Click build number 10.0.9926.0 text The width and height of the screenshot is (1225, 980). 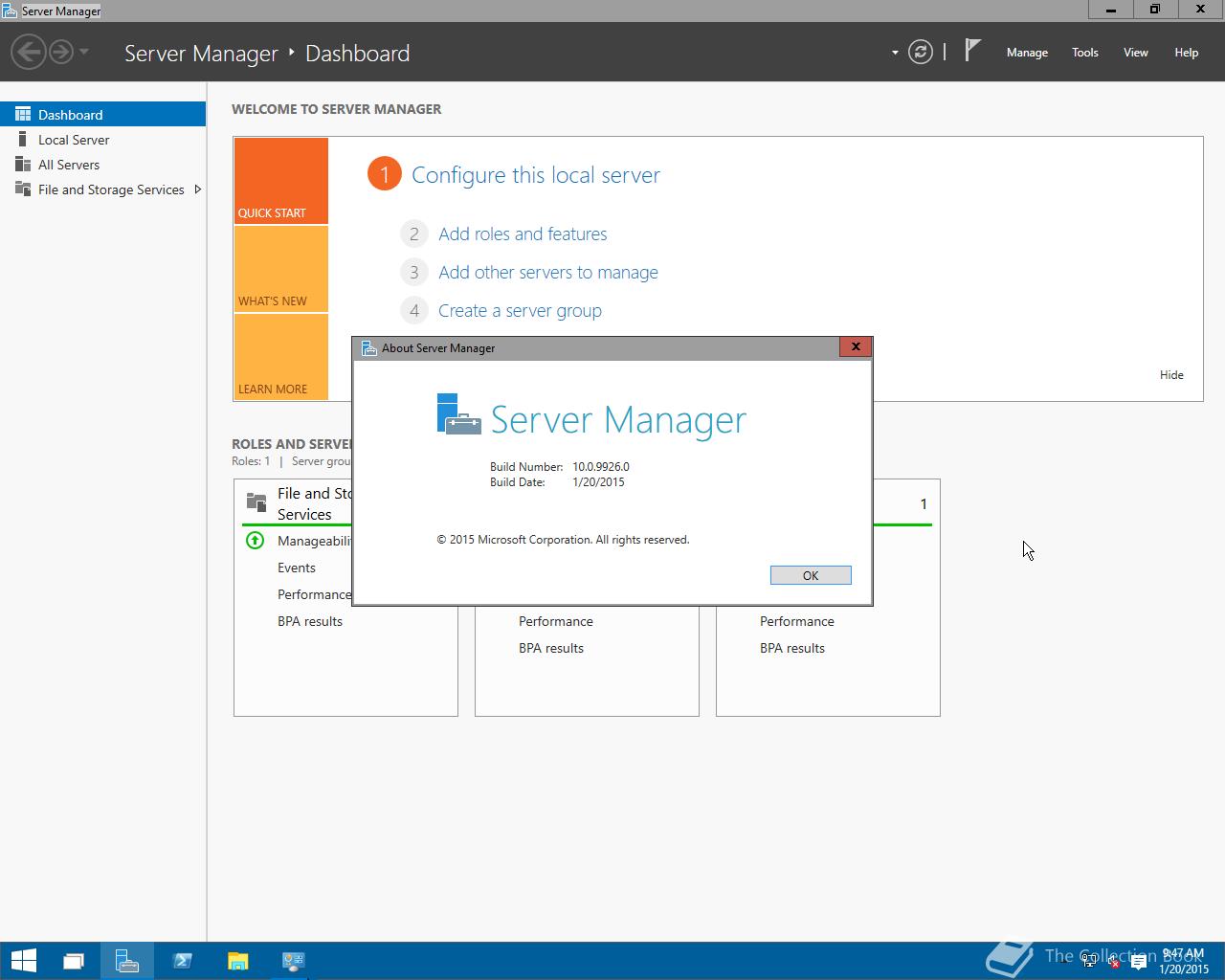click(601, 467)
